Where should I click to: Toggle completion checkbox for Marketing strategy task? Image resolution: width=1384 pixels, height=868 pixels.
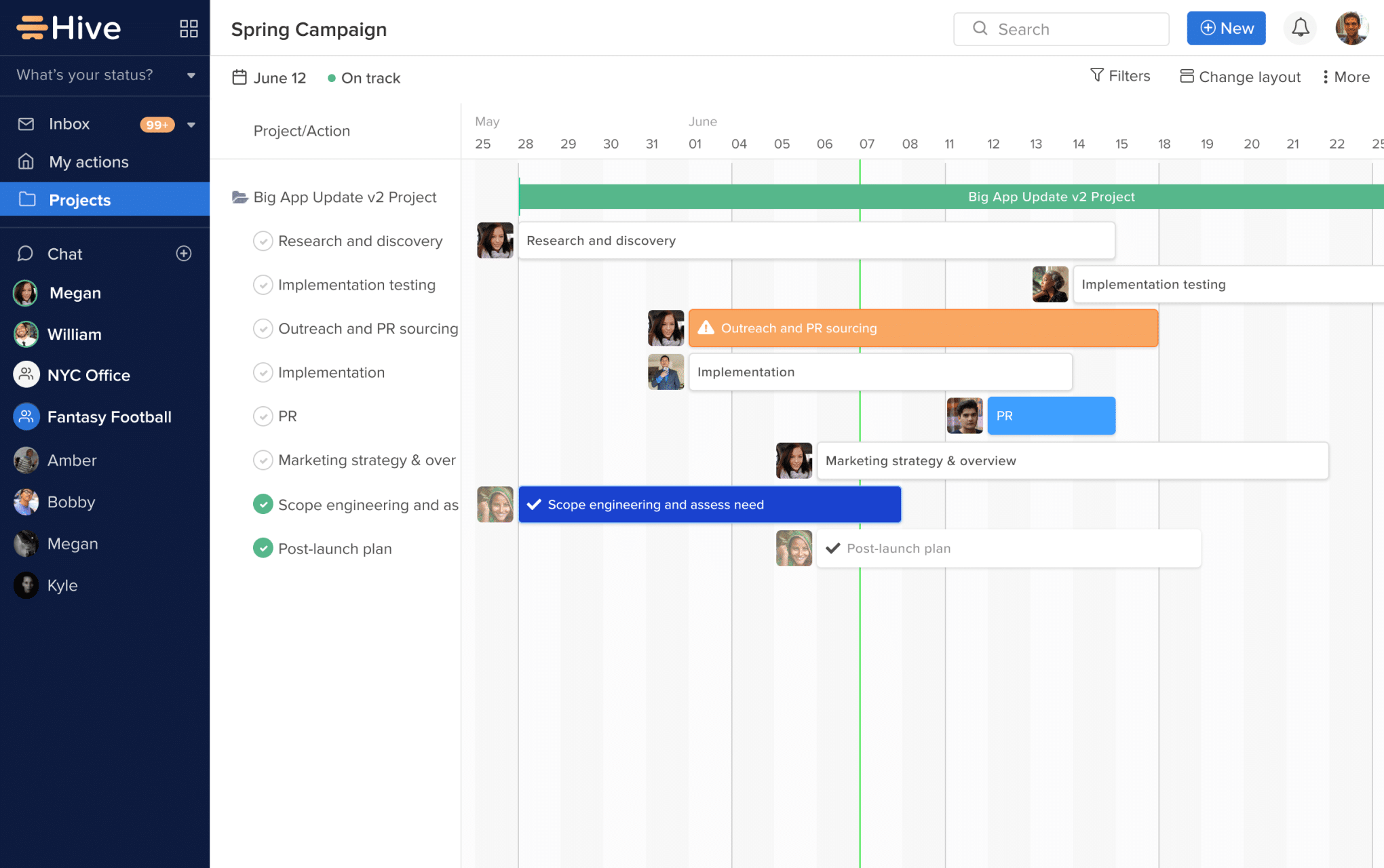[x=262, y=459]
